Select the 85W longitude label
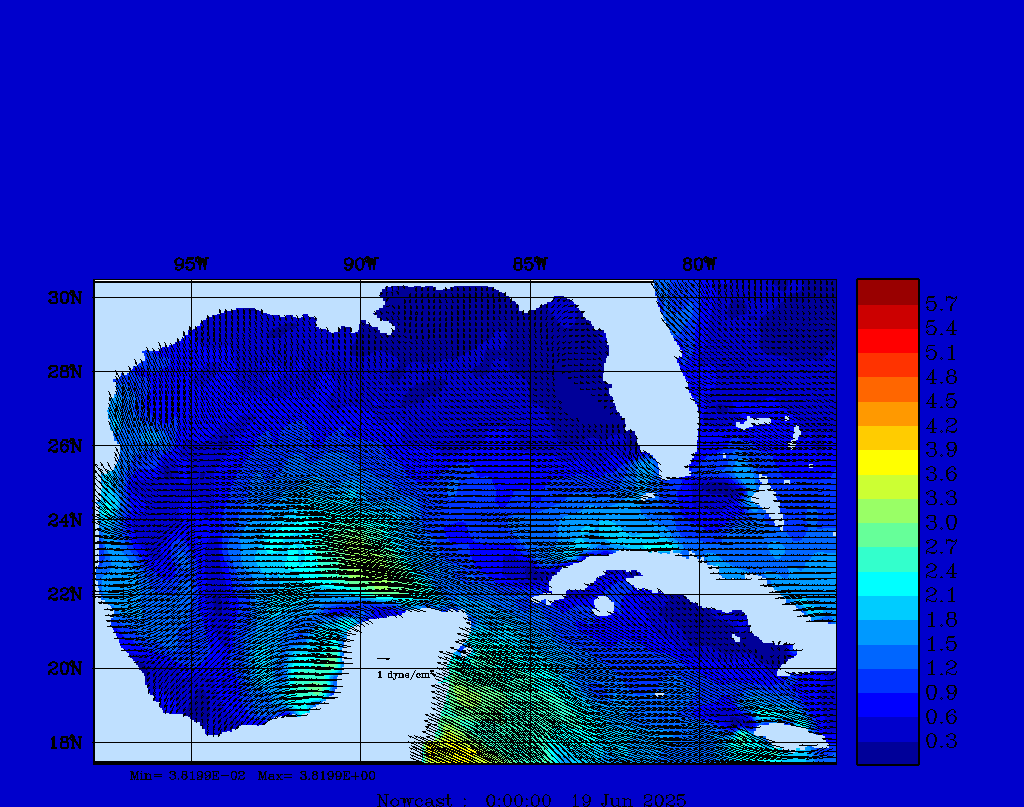 coord(529,265)
